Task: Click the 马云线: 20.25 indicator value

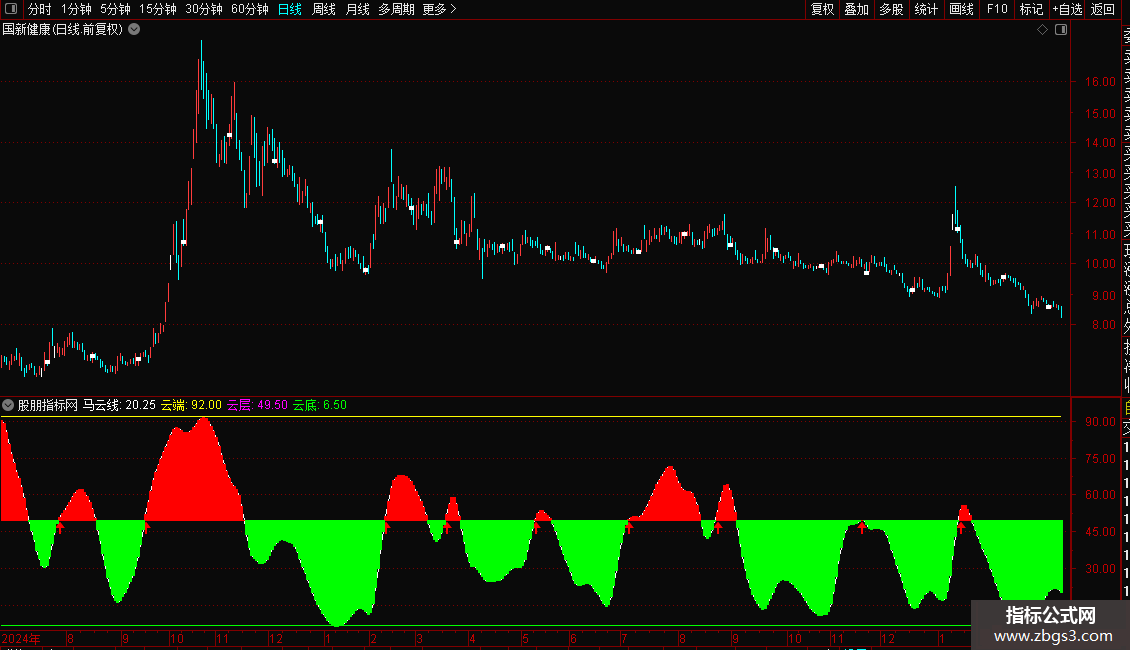Action: click(x=119, y=405)
